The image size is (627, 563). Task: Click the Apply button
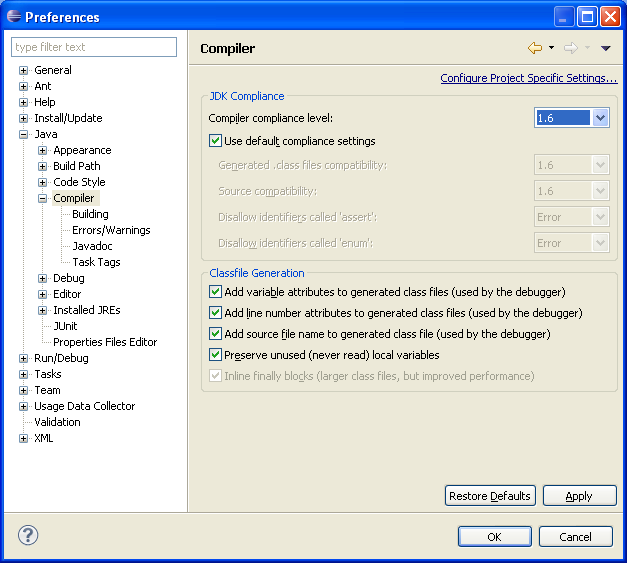point(579,496)
